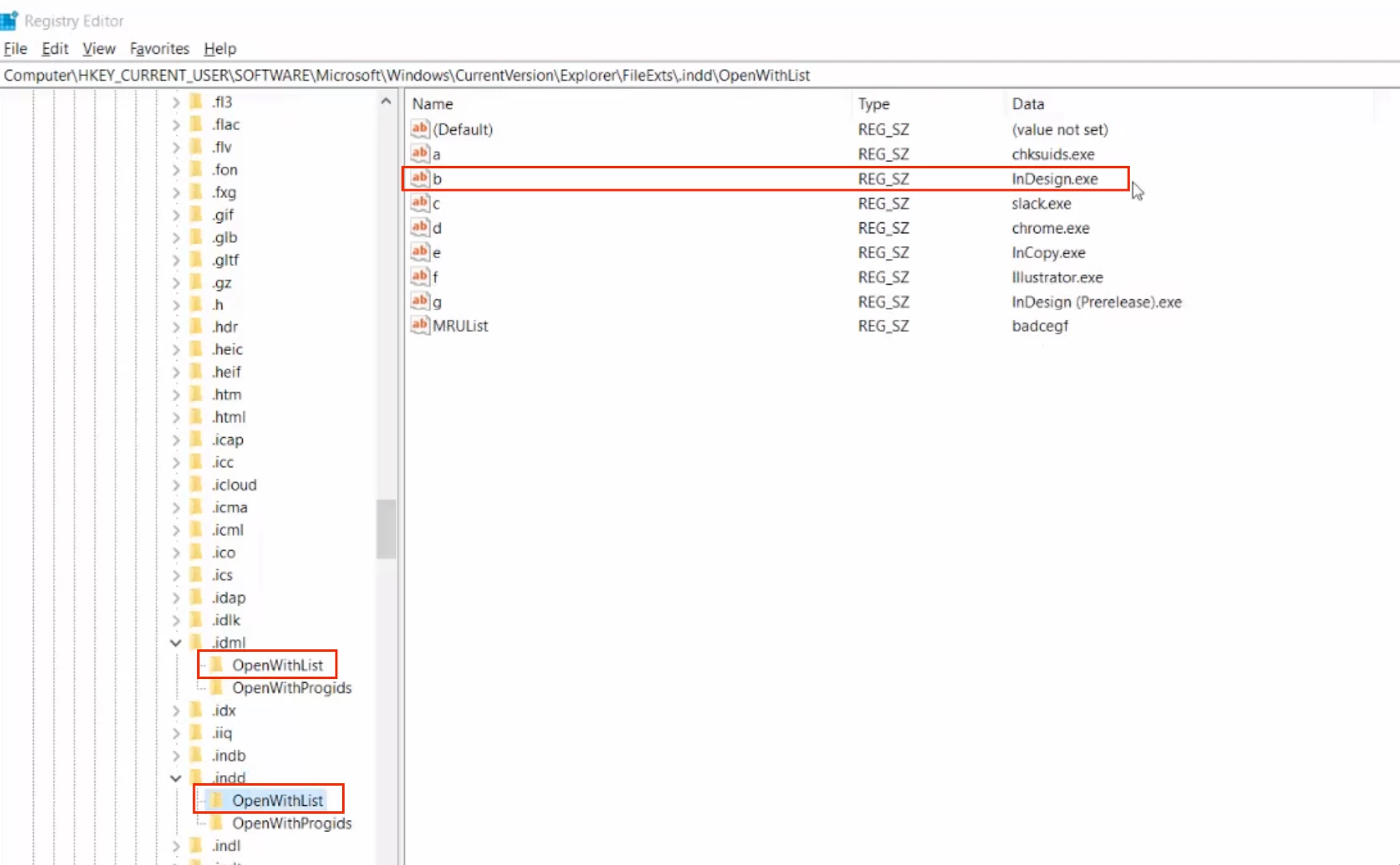
Task: Click the registry path address bar
Action: click(x=700, y=75)
